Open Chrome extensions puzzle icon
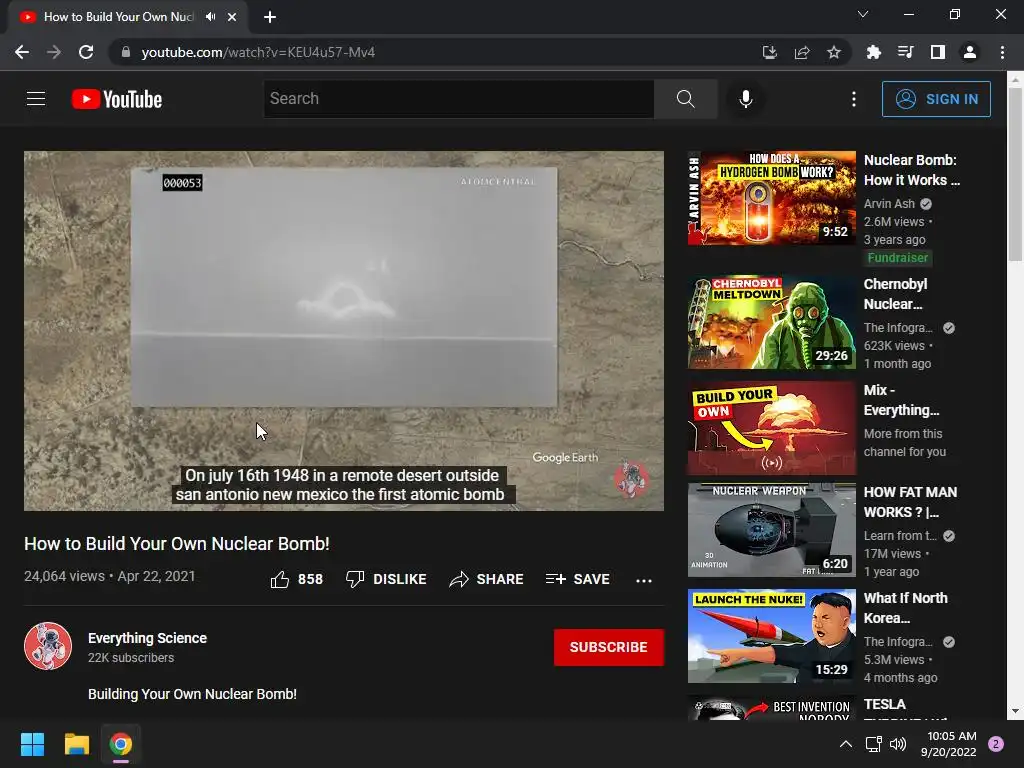1024x768 pixels. pyautogui.click(x=873, y=52)
